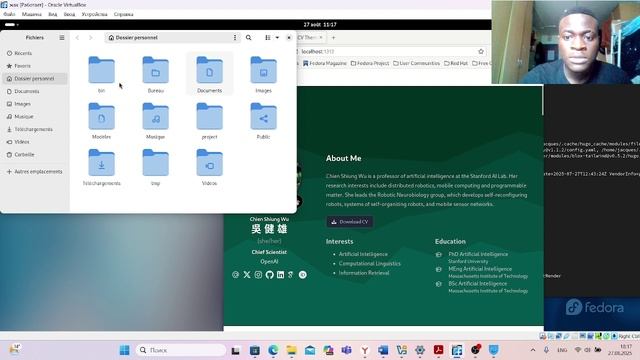Open the X (Twitter) profile icon
The width and height of the screenshot is (640, 360).
click(x=247, y=275)
